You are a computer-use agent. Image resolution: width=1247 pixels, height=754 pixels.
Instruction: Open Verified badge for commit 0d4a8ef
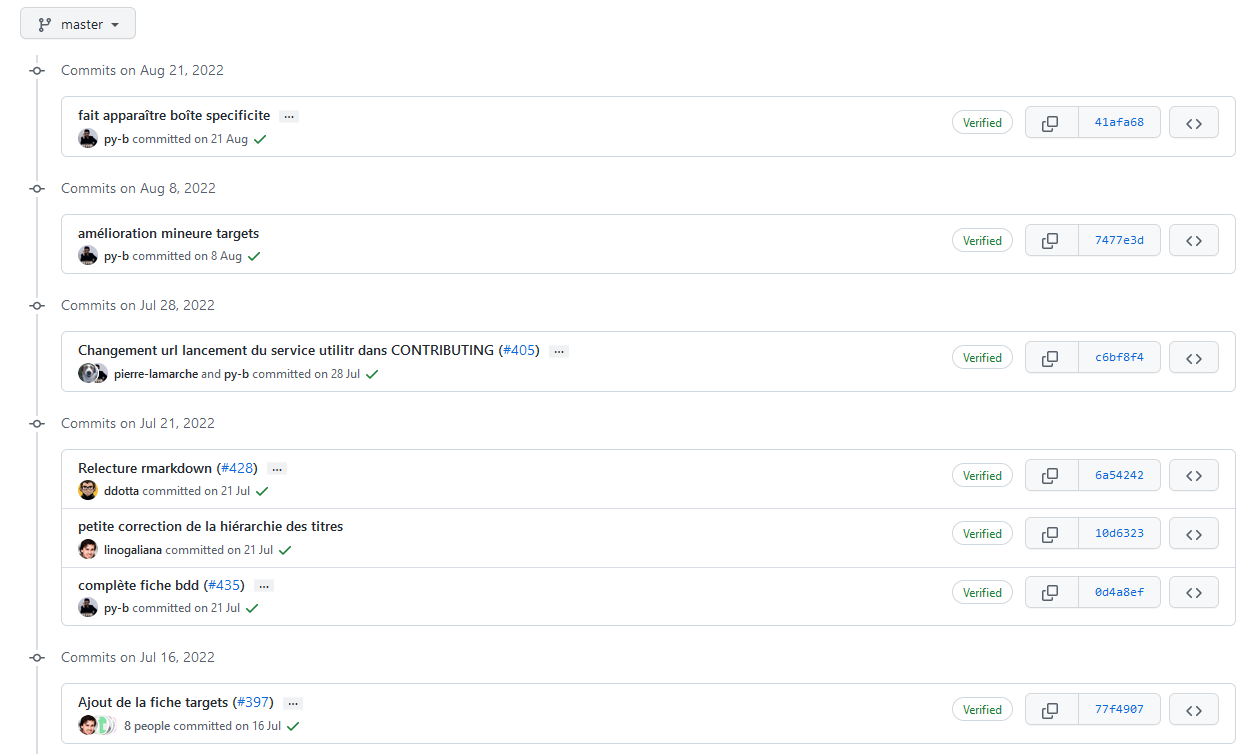(982, 593)
